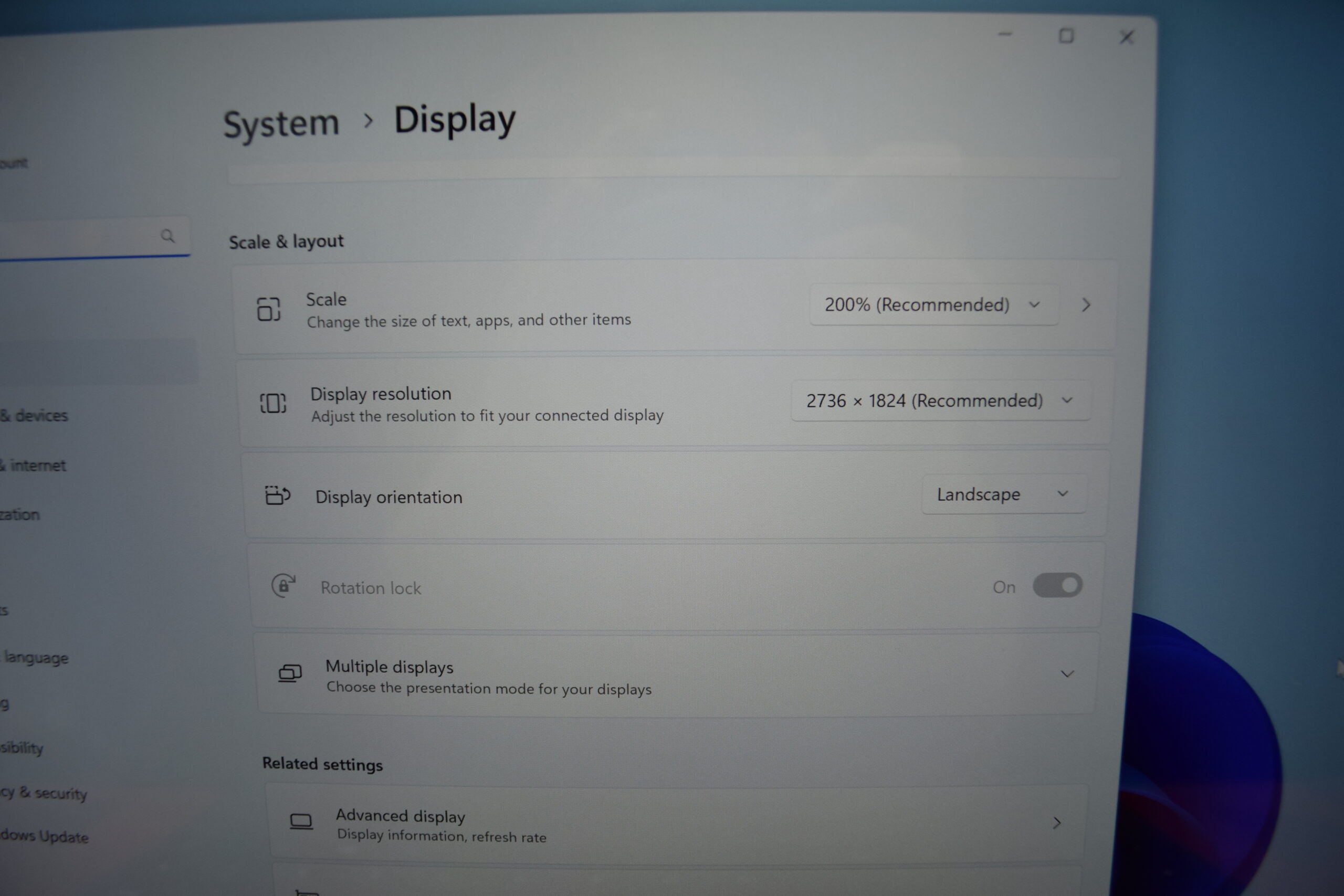This screenshot has height=896, width=1344.
Task: Click the Rotation lock padlock icon
Action: pyautogui.click(x=283, y=586)
